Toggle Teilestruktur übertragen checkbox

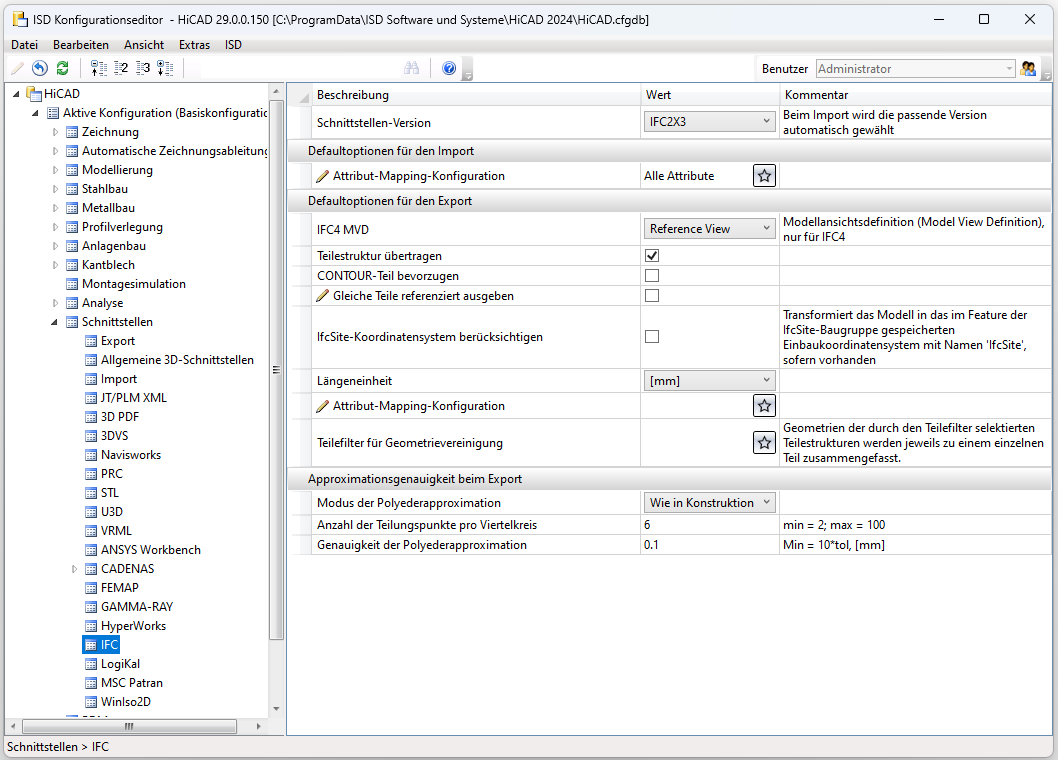(652, 256)
